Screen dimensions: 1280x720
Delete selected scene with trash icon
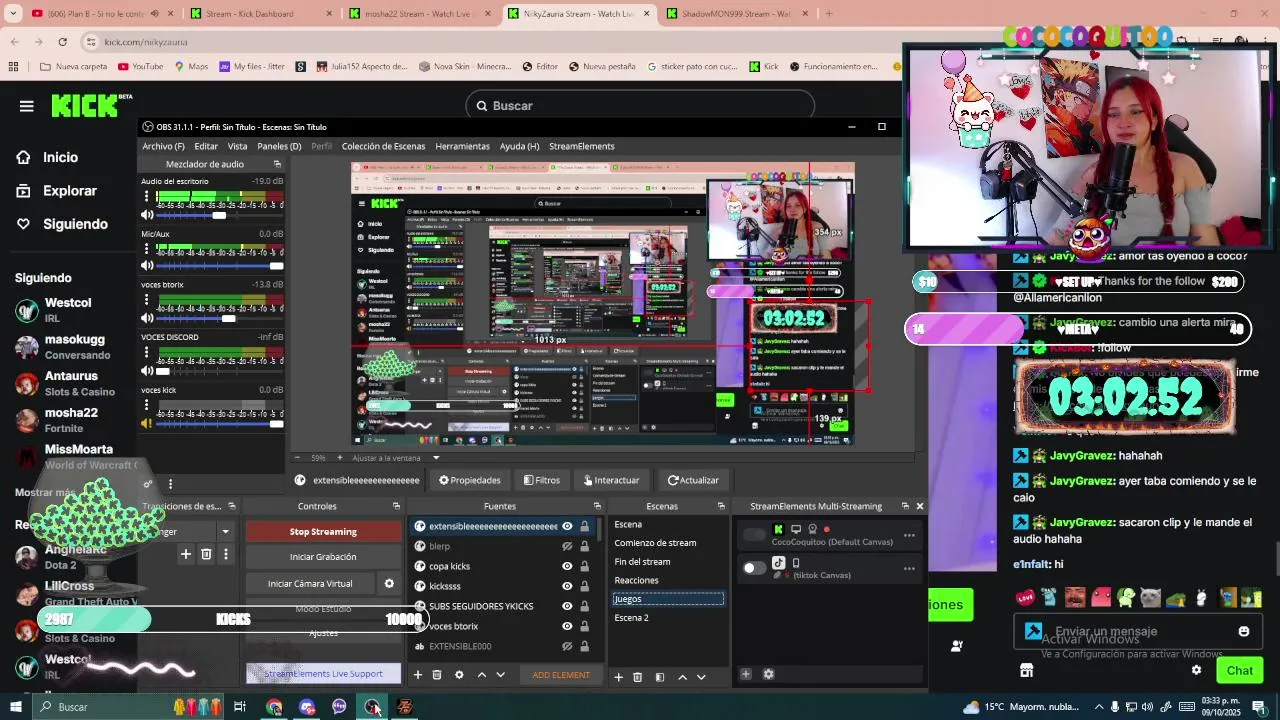[638, 678]
